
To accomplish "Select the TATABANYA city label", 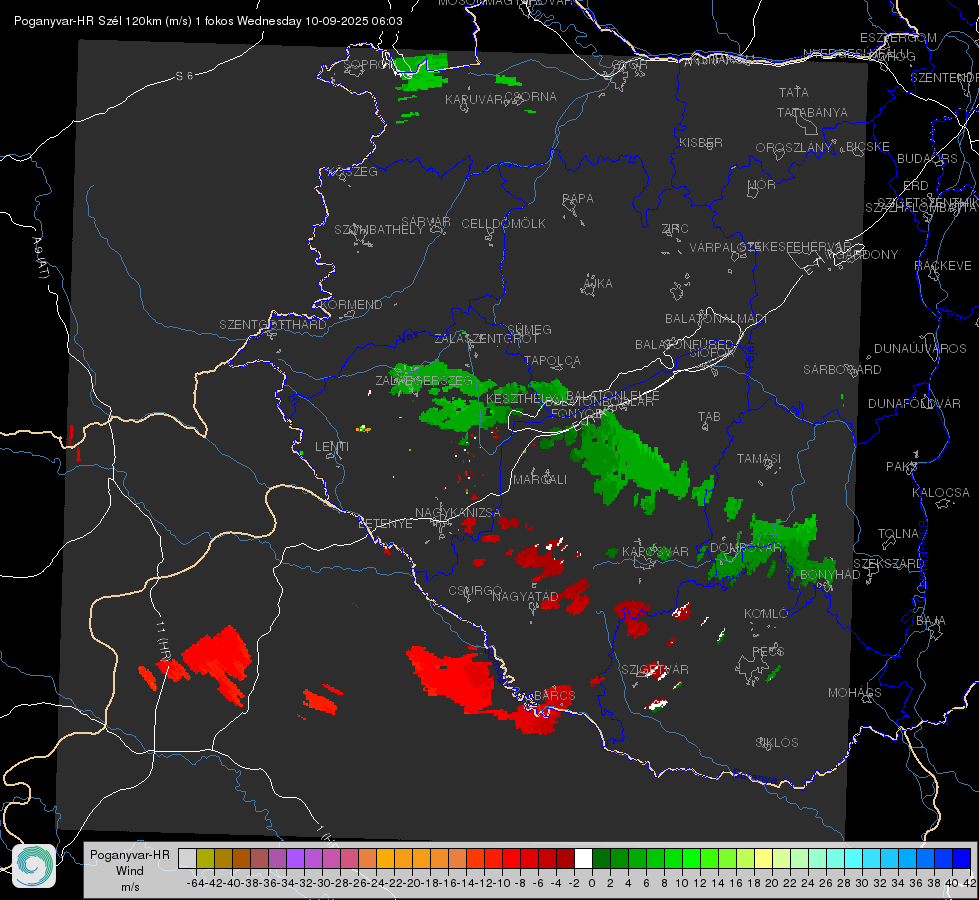I will point(812,112).
